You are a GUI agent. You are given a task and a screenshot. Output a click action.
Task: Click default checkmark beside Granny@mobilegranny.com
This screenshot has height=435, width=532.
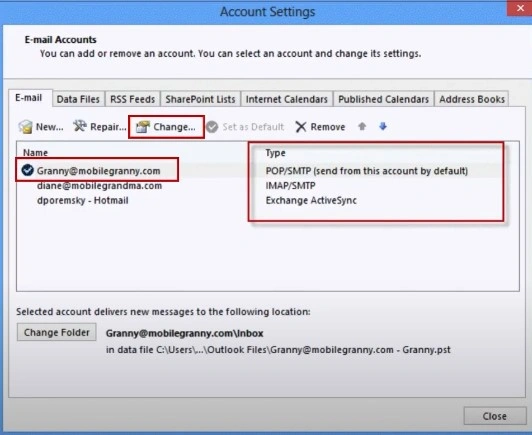27,170
